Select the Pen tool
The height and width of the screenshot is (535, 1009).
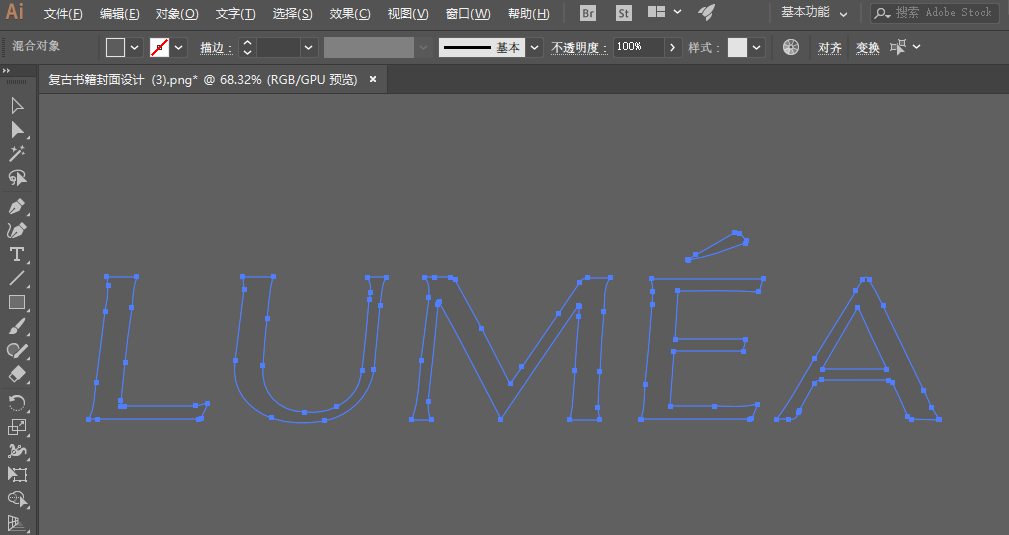point(17,207)
